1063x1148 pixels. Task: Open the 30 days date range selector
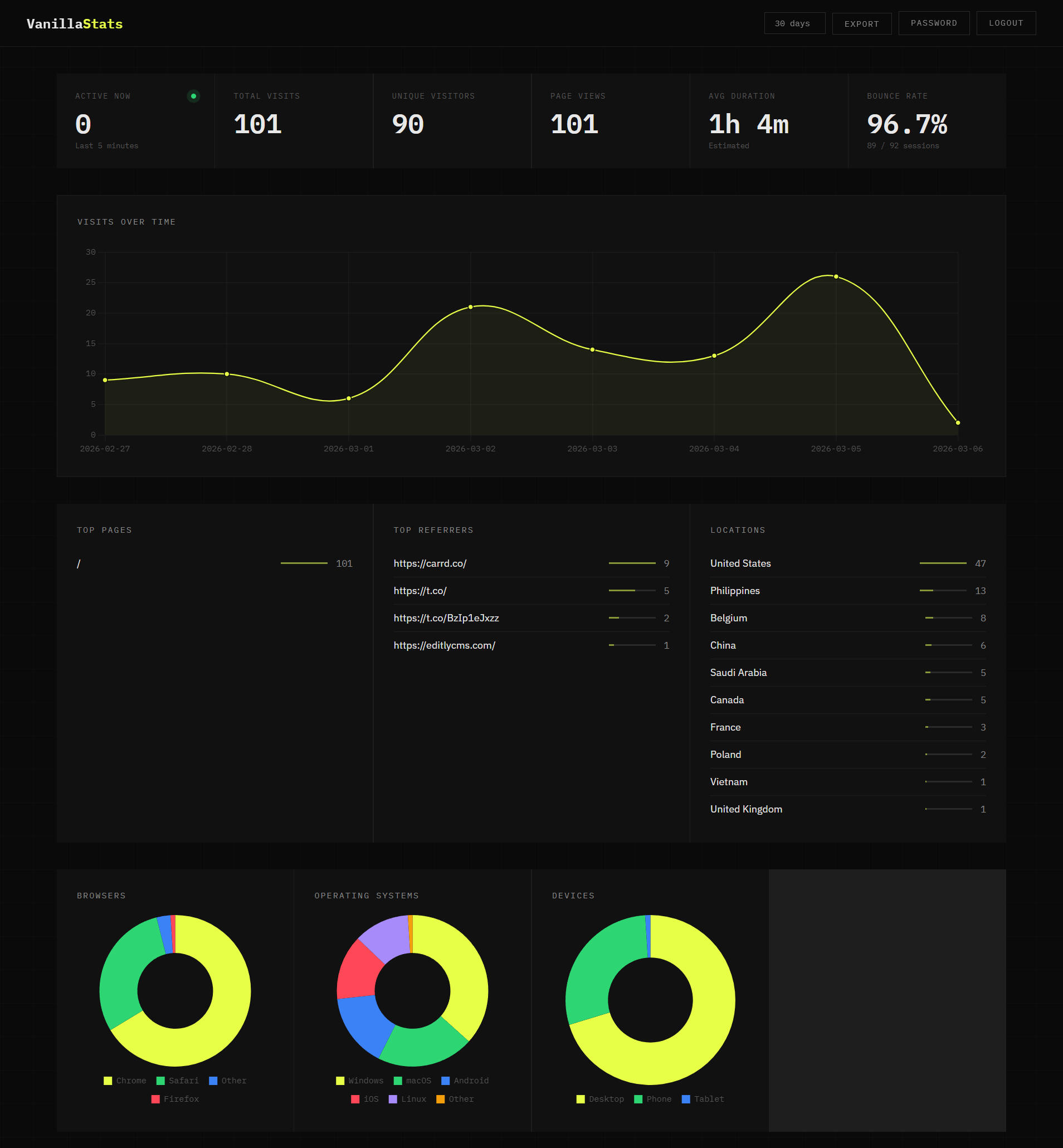794,23
